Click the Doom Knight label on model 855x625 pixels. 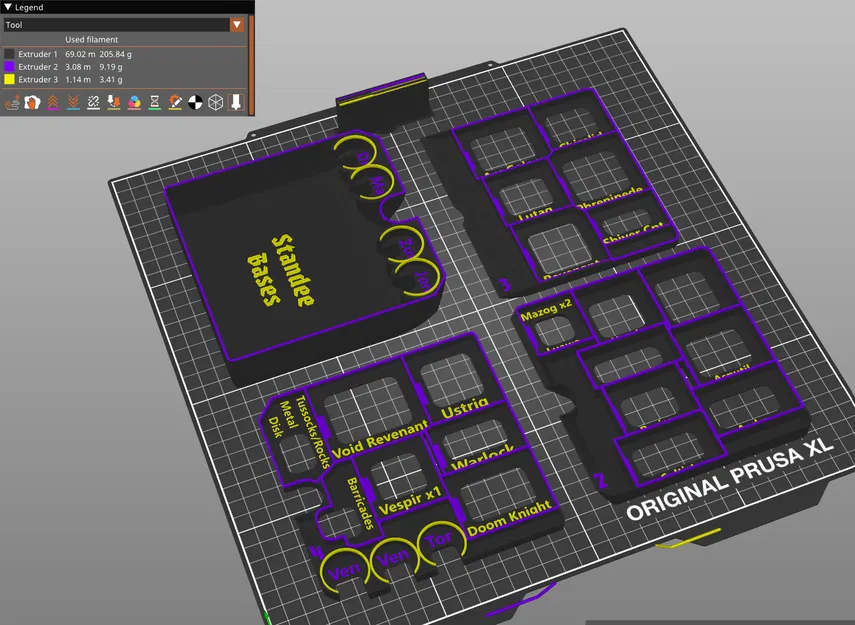coord(509,518)
